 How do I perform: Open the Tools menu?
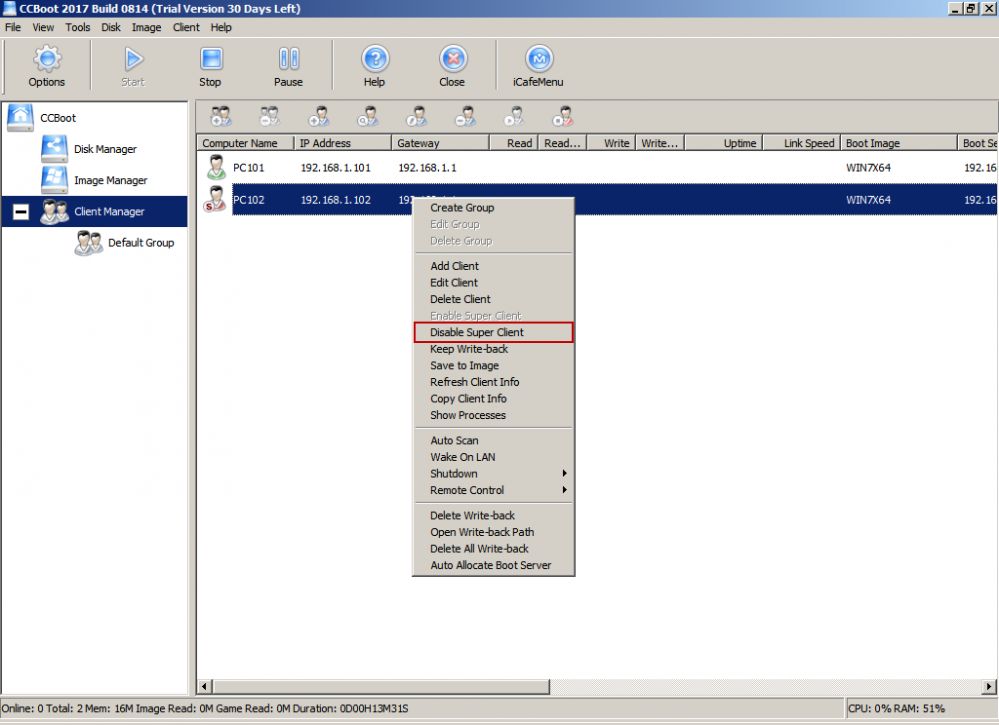[x=78, y=27]
